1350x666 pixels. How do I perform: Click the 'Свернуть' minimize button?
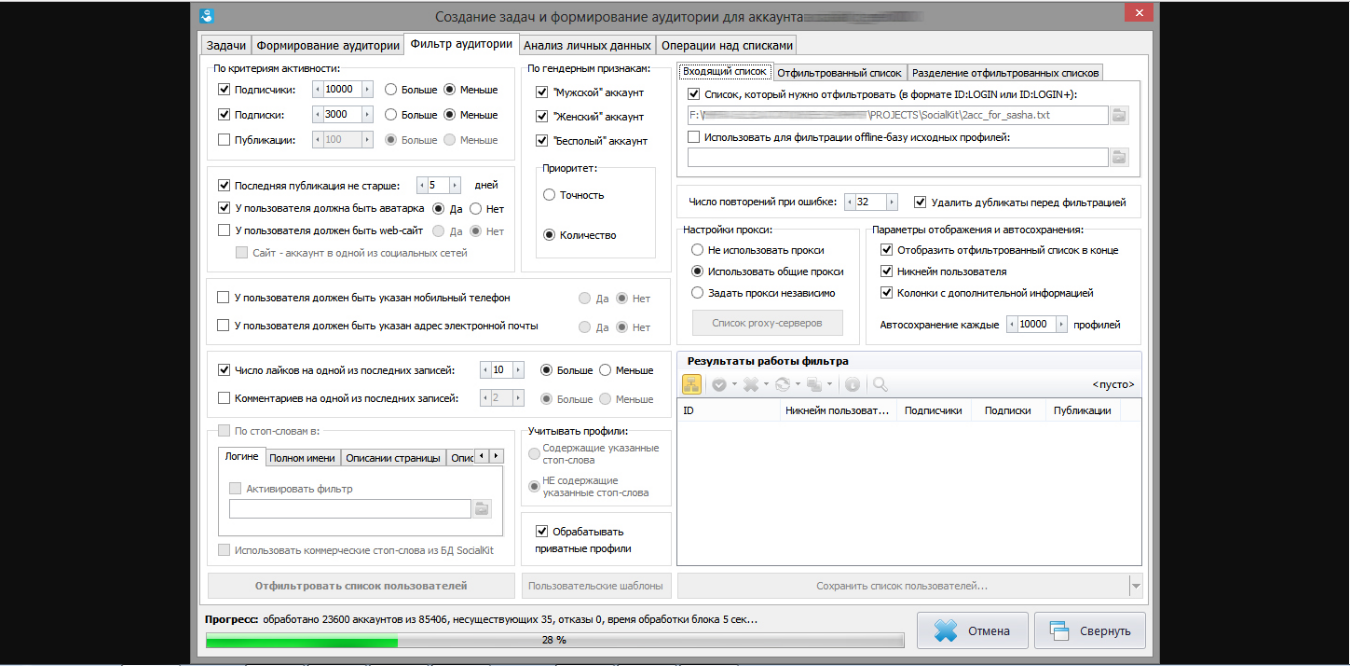click(1090, 631)
